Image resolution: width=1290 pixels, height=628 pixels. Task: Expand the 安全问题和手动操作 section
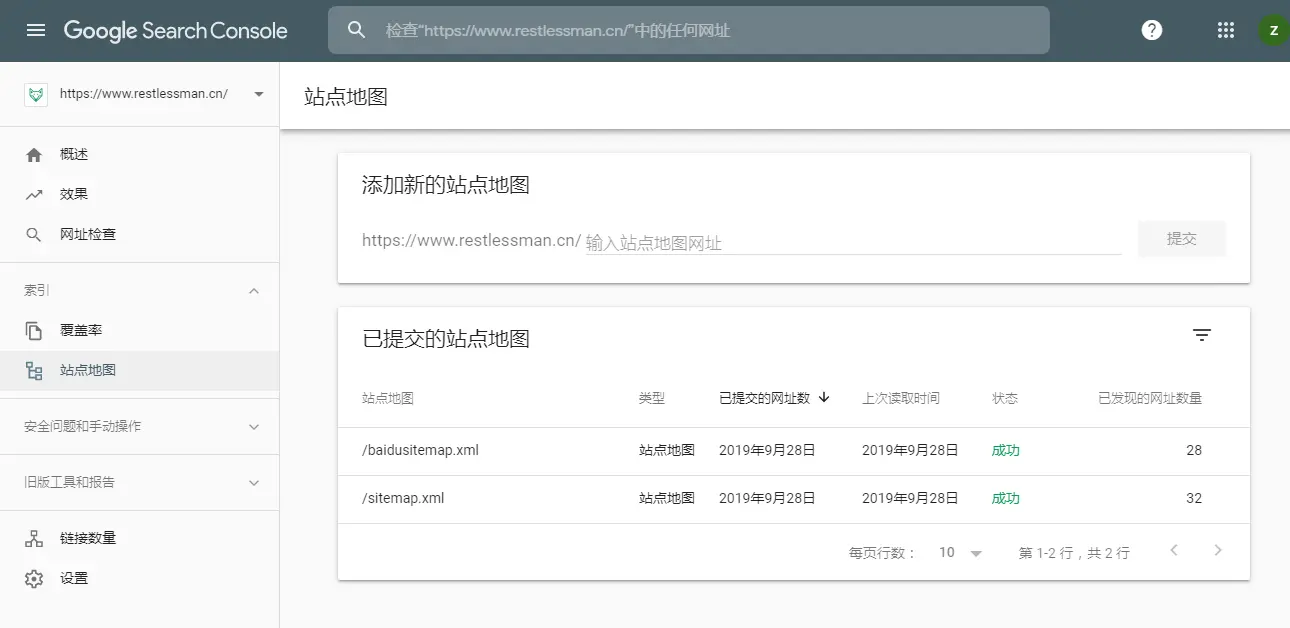click(x=254, y=427)
